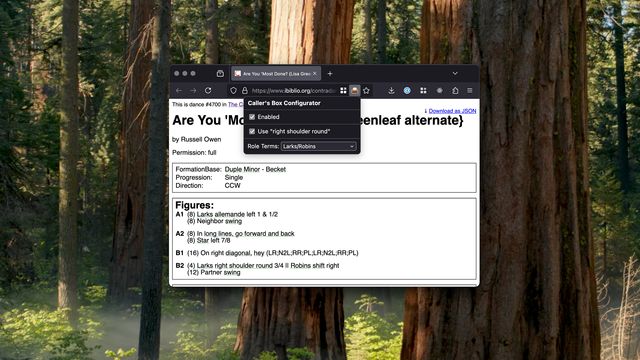Click 'Duple Minor - Becket' formation value
Screen dimensions: 640x360
click(255, 169)
